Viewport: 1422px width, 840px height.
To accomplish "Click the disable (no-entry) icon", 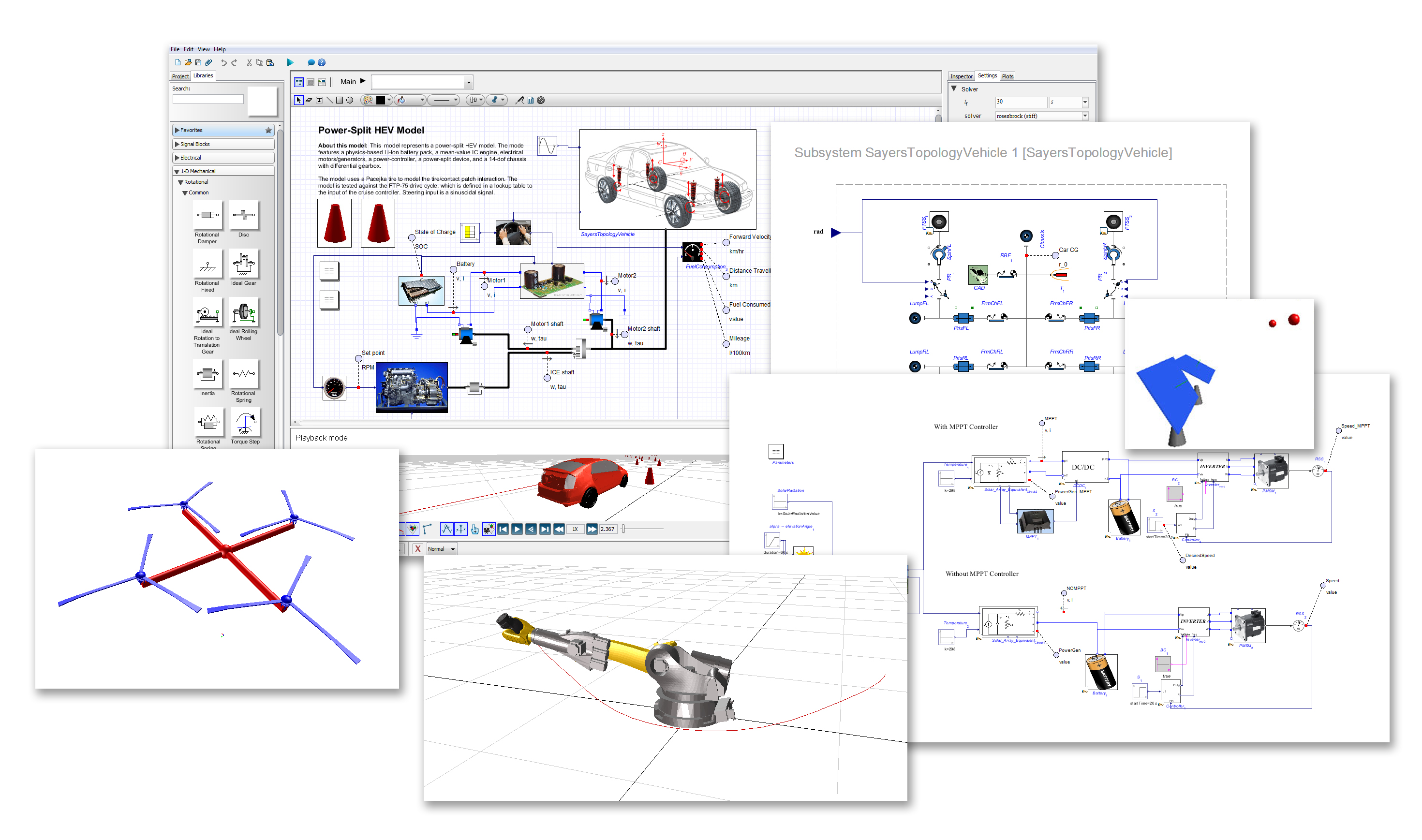I will tap(541, 100).
